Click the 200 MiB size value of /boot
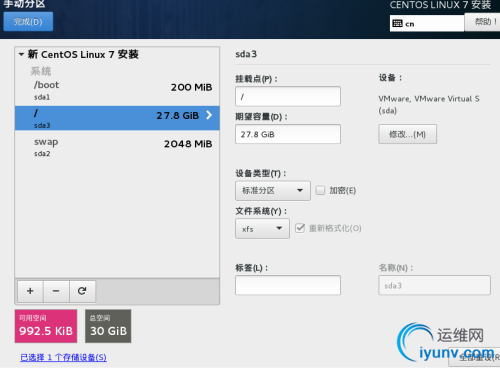 coord(191,87)
